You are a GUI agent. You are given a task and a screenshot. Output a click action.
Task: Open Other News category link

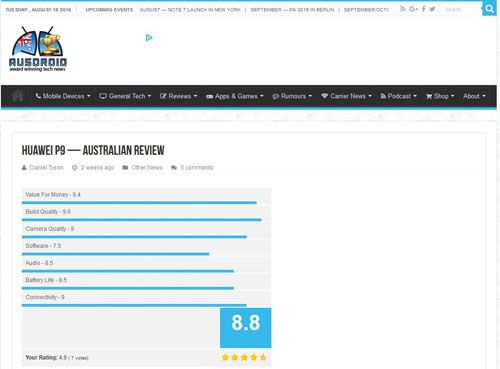[147, 167]
